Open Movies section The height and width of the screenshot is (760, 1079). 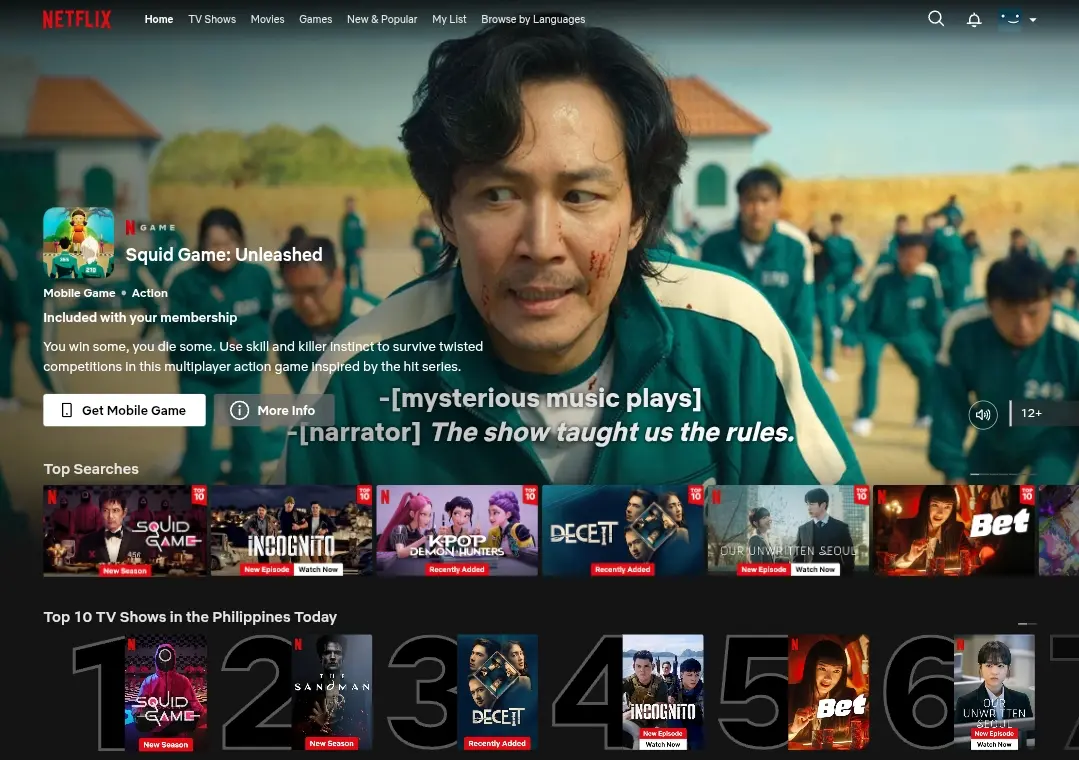(x=267, y=19)
